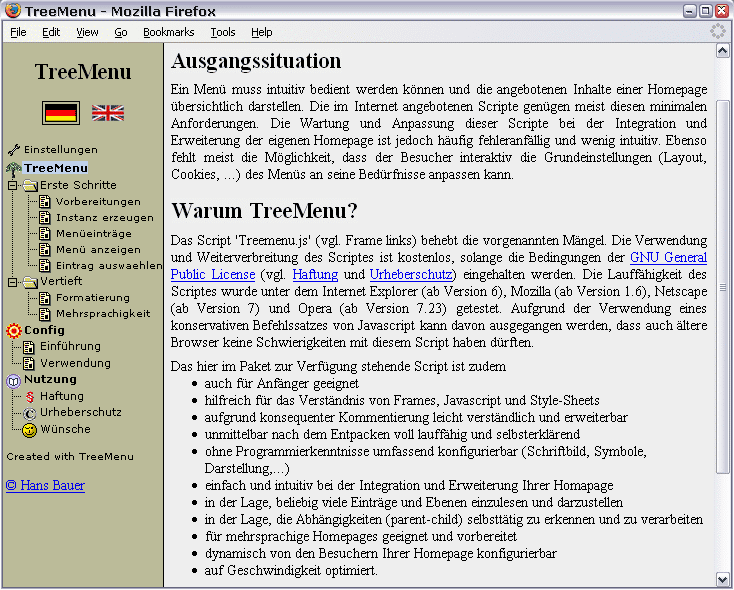
Task: Open the Instanz erzeugen entry
Action: click(105, 218)
